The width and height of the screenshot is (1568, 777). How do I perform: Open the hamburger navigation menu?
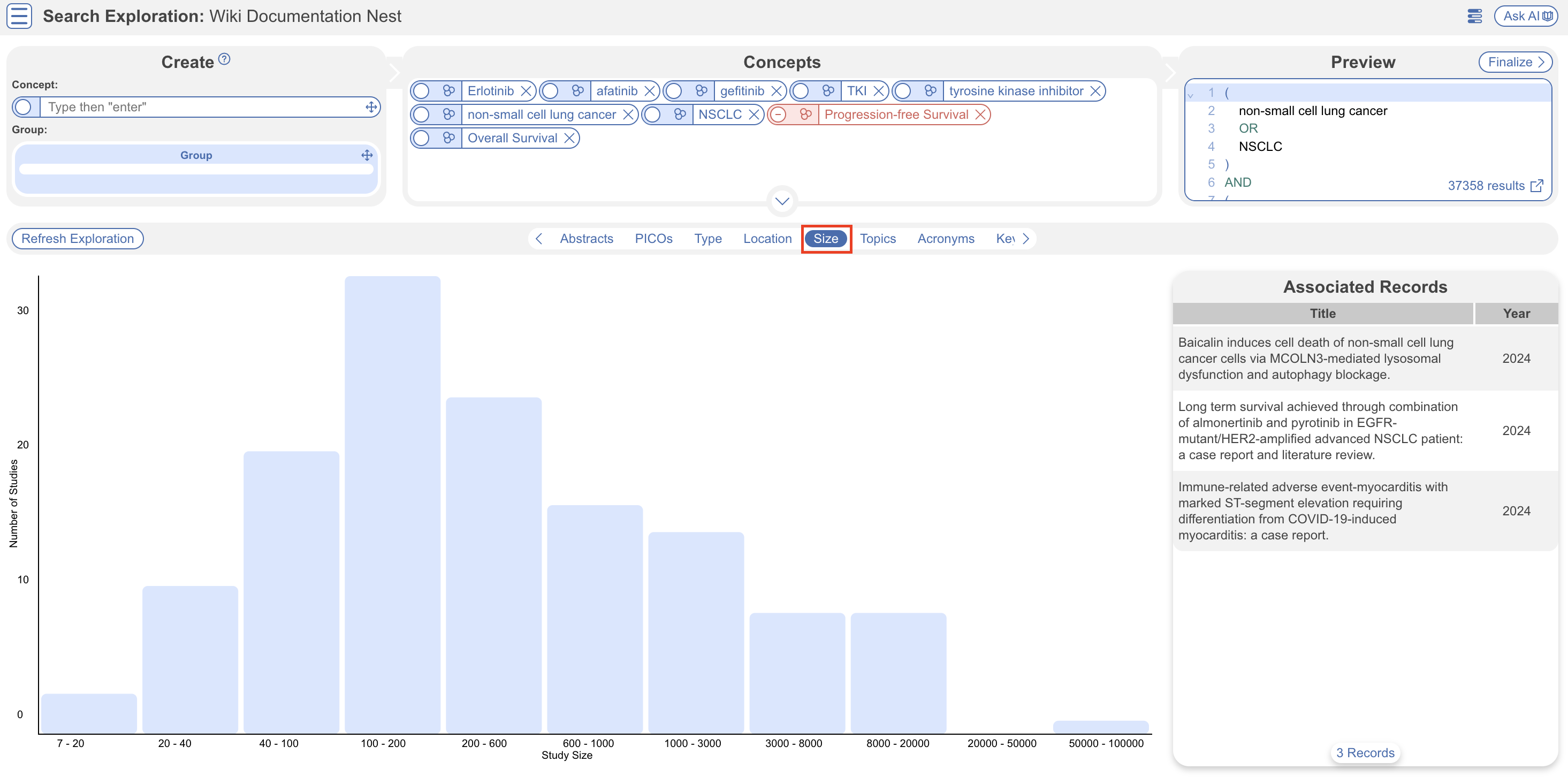[x=19, y=16]
